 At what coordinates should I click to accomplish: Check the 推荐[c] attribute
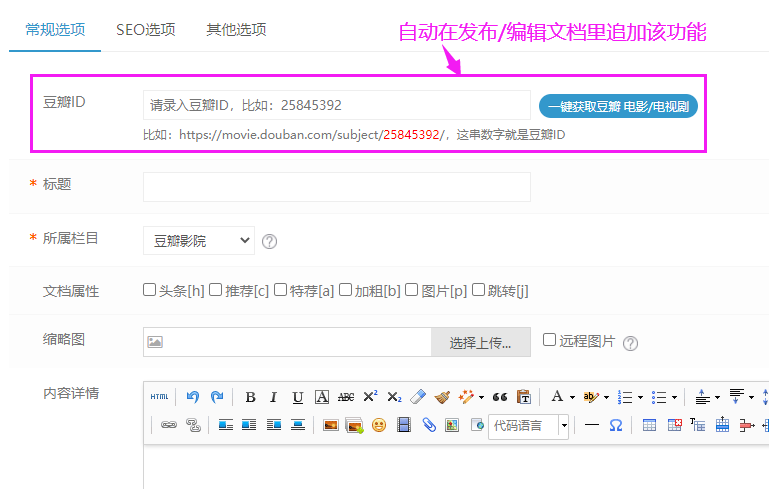pyautogui.click(x=215, y=289)
